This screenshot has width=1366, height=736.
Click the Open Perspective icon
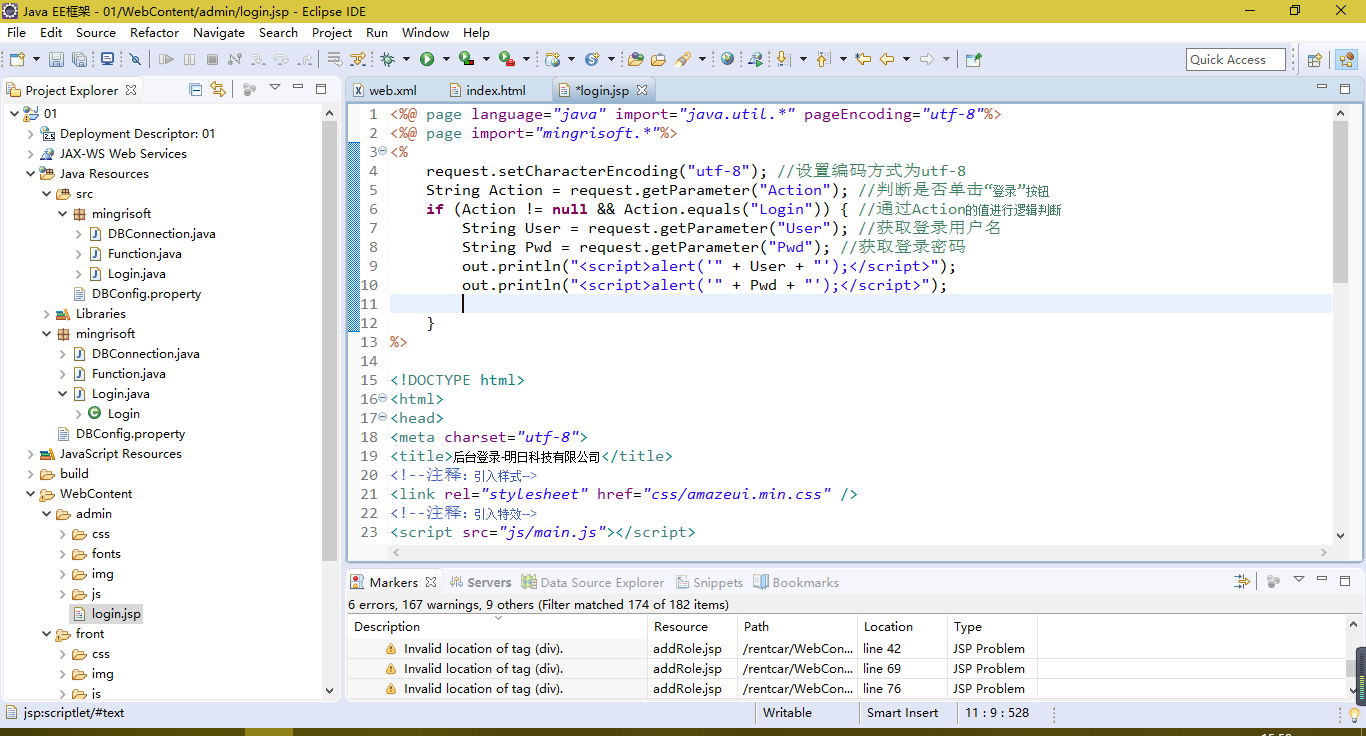click(x=1314, y=60)
